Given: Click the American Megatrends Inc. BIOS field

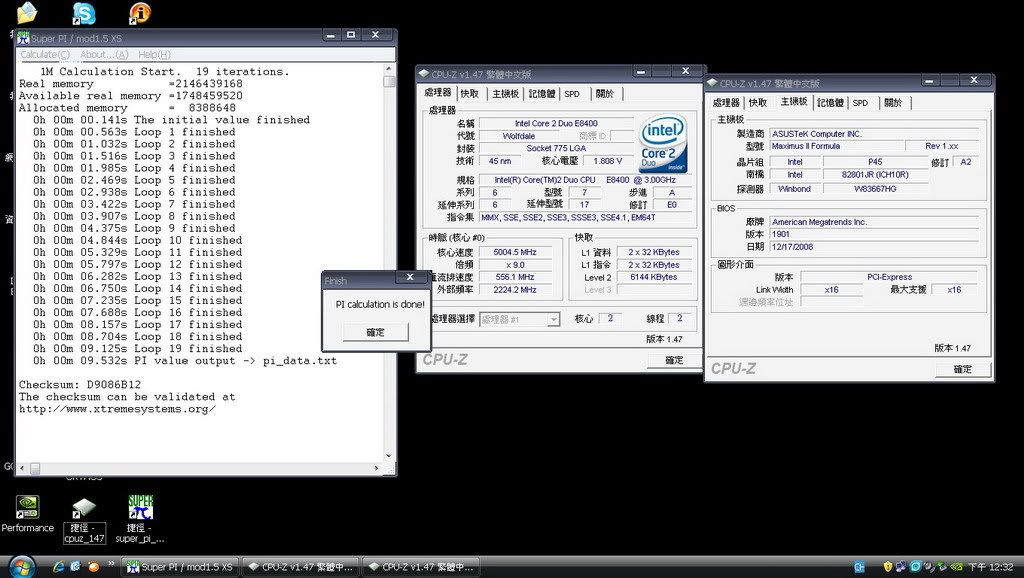Looking at the screenshot, I should [874, 222].
